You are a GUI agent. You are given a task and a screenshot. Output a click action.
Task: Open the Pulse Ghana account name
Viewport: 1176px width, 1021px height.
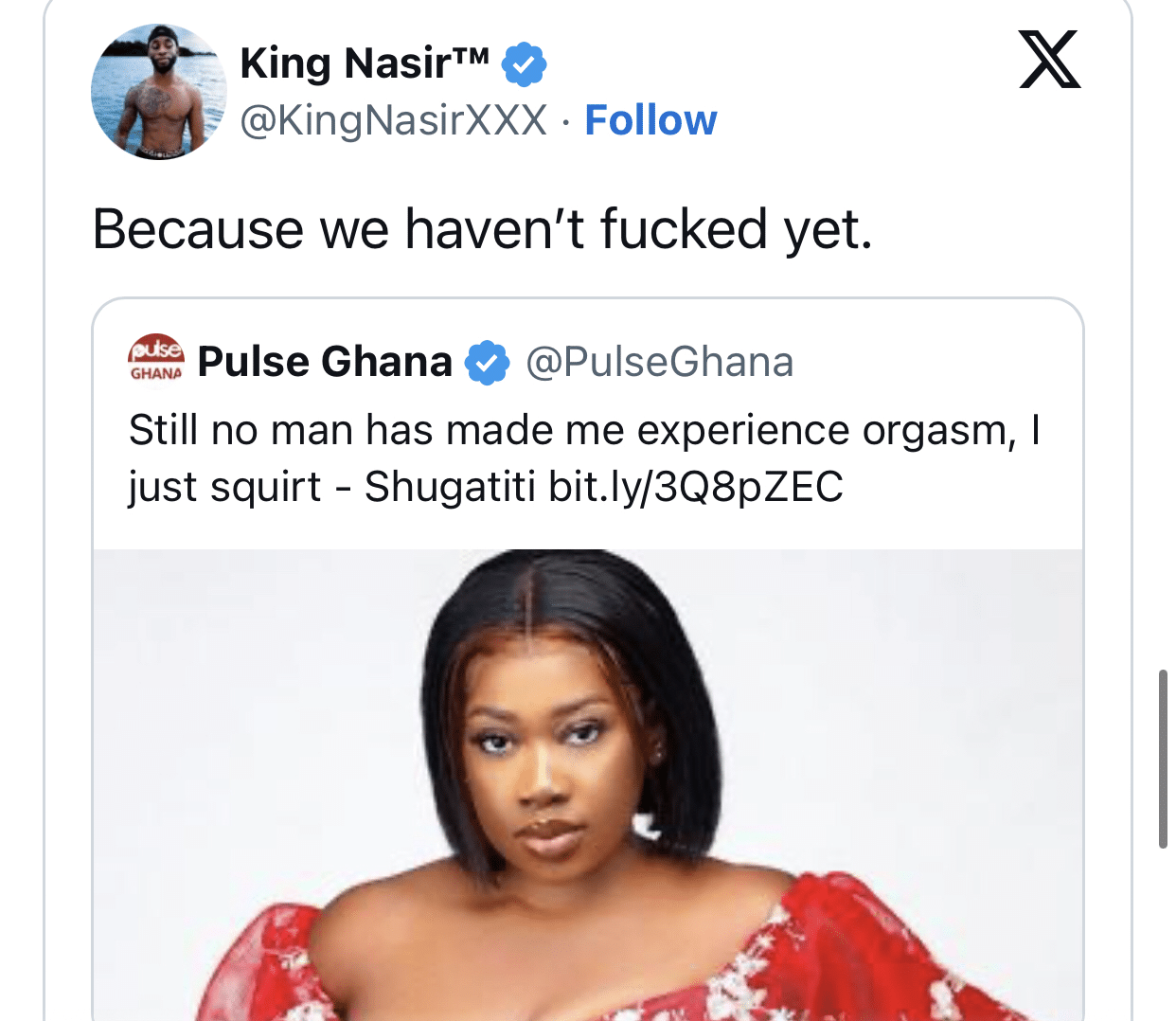point(325,362)
